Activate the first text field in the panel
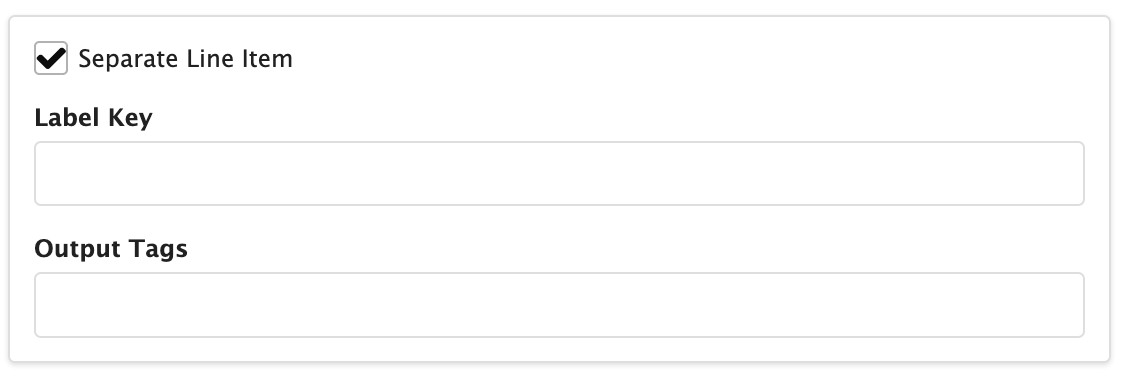Image resolution: width=1122 pixels, height=376 pixels. (x=560, y=173)
